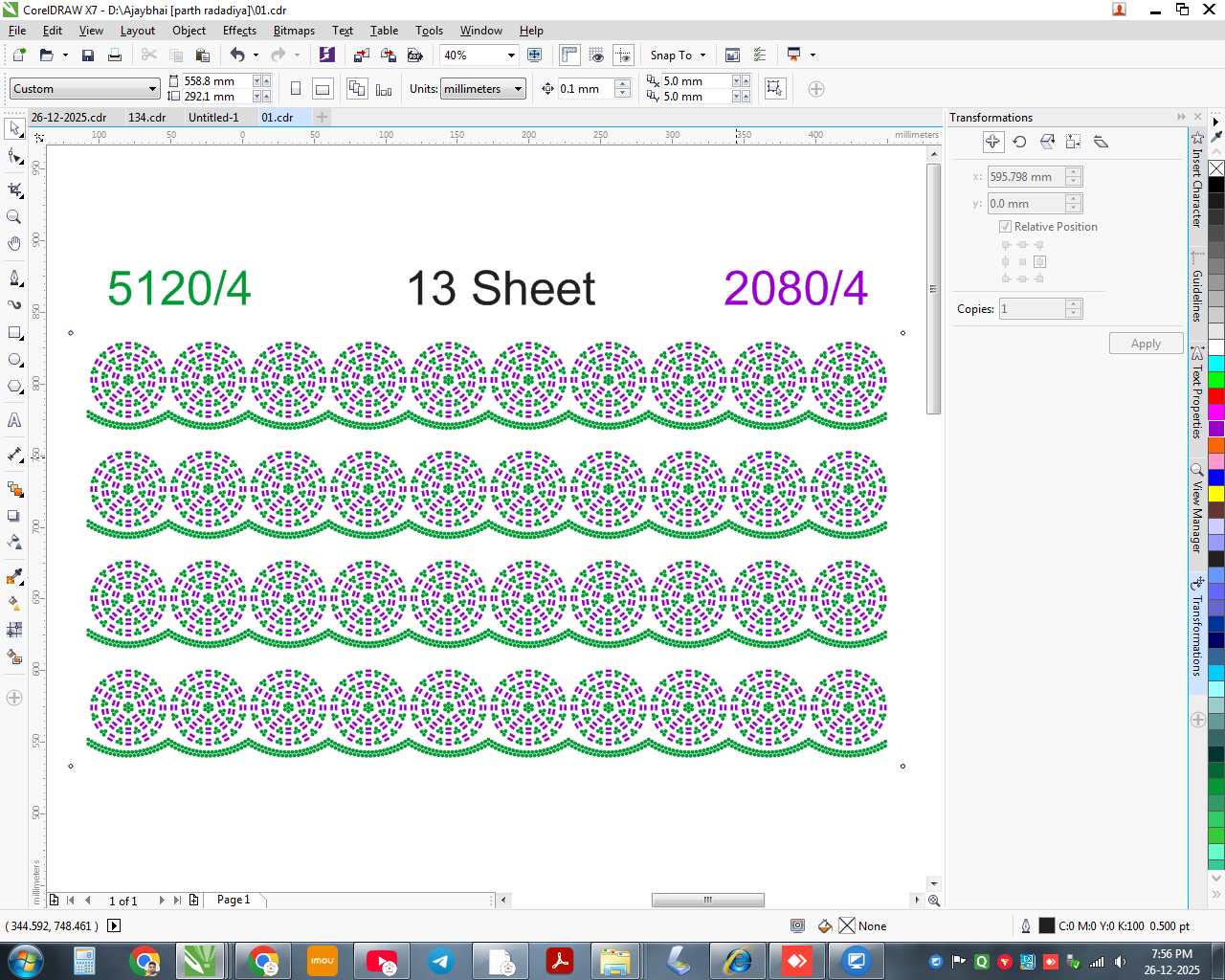Select the Text tool in toolbox
Image resolution: width=1225 pixels, height=980 pixels.
14,420
